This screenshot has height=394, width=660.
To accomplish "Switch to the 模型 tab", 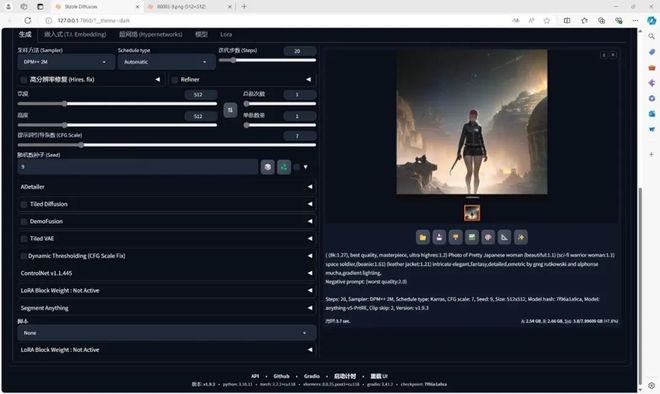I will coord(201,35).
